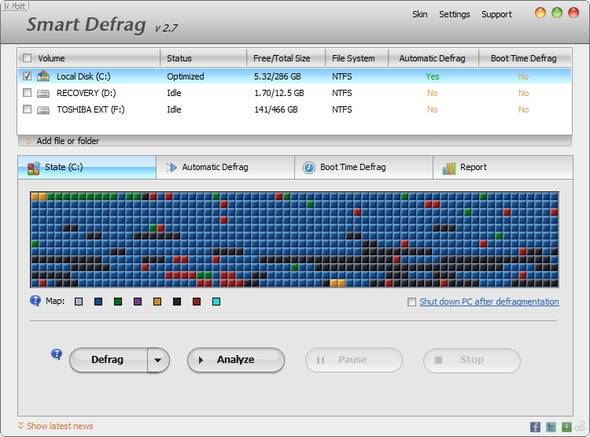Click the 1.70/12.5 GB size cell

click(279, 93)
